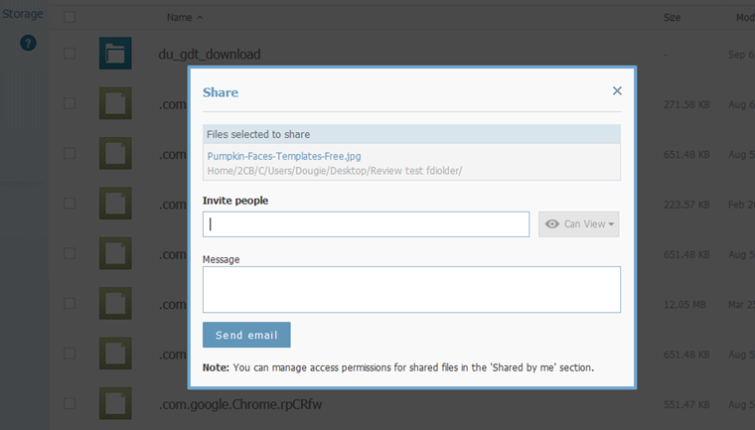Tick checkbox of the 12.05 MB file
Viewport: 755px width, 430px height.
tap(69, 303)
